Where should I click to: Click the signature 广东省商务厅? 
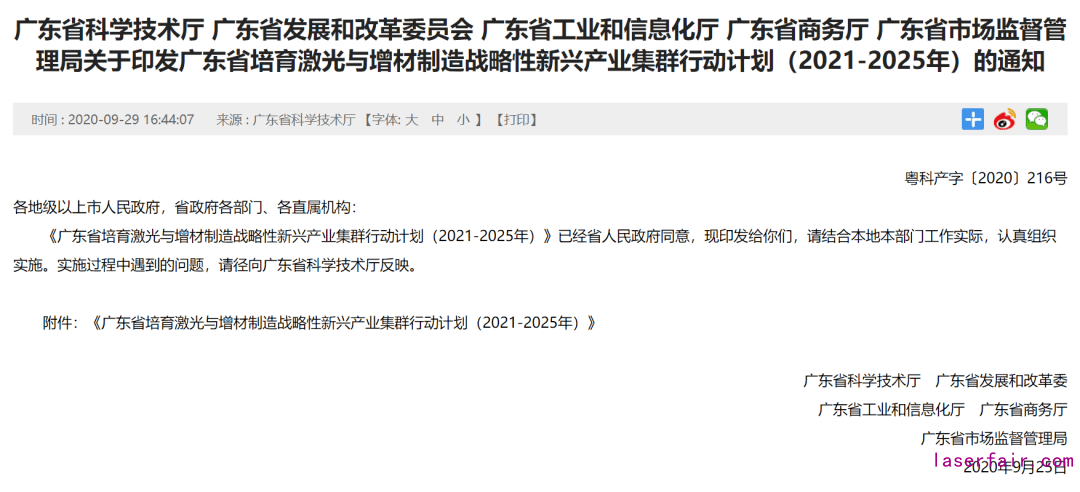point(1024,409)
